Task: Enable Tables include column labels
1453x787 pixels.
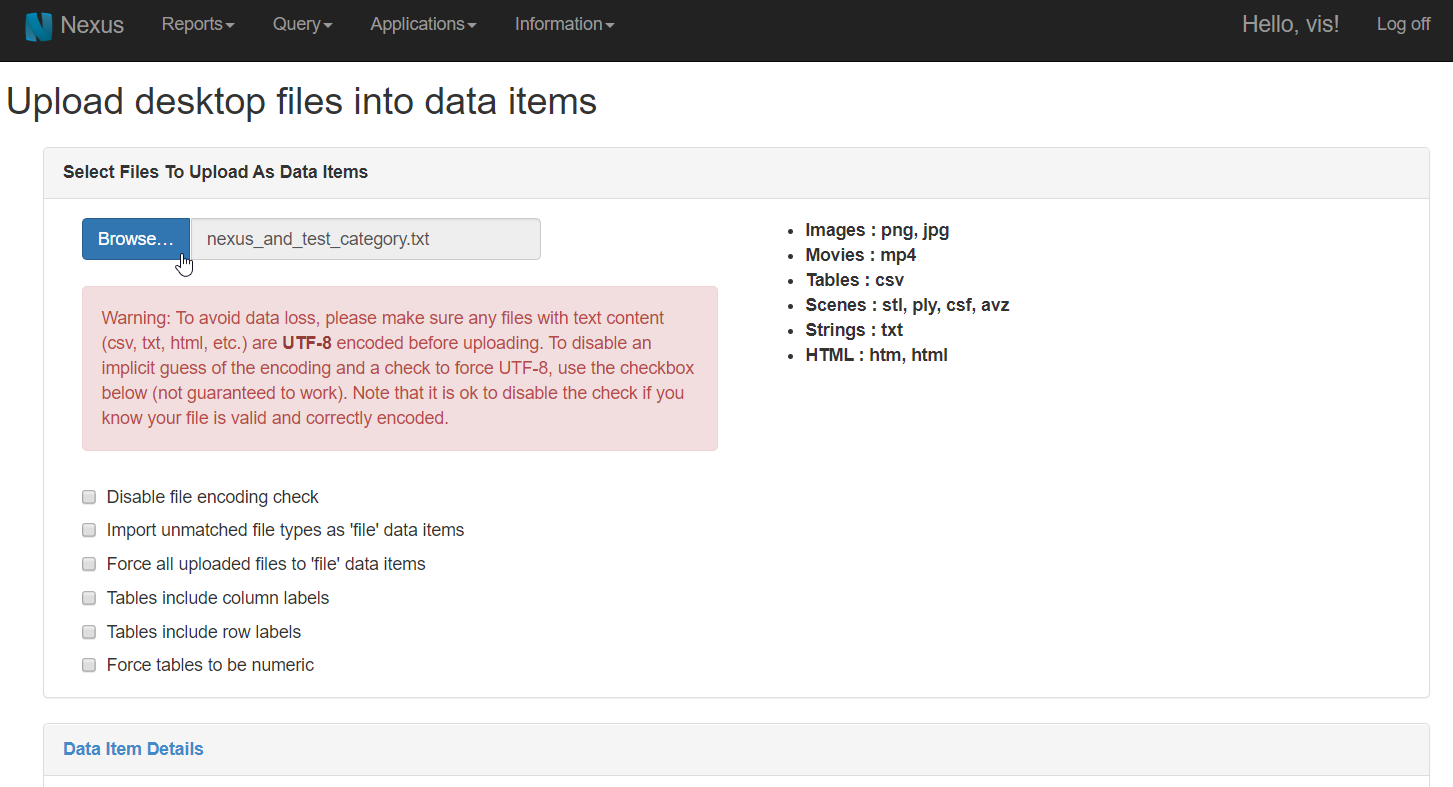Action: pyautogui.click(x=89, y=598)
